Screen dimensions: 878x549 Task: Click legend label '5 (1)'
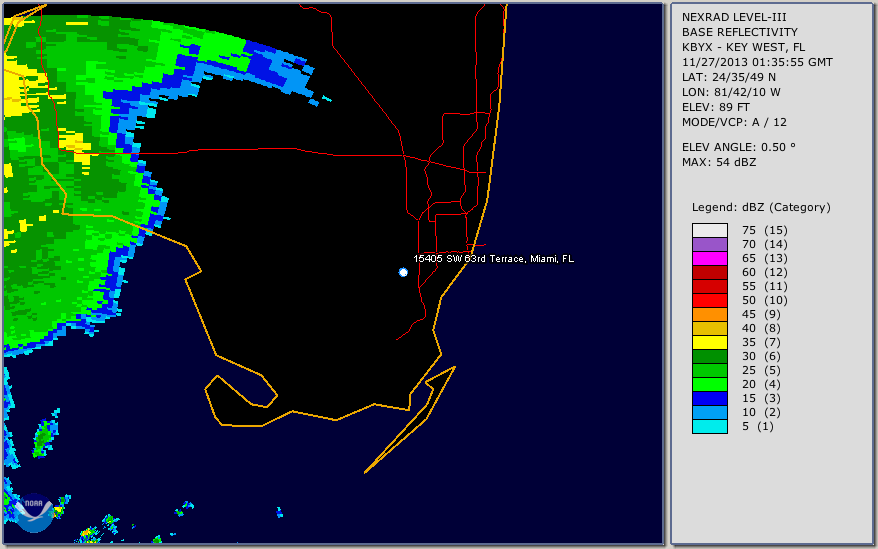(x=758, y=426)
